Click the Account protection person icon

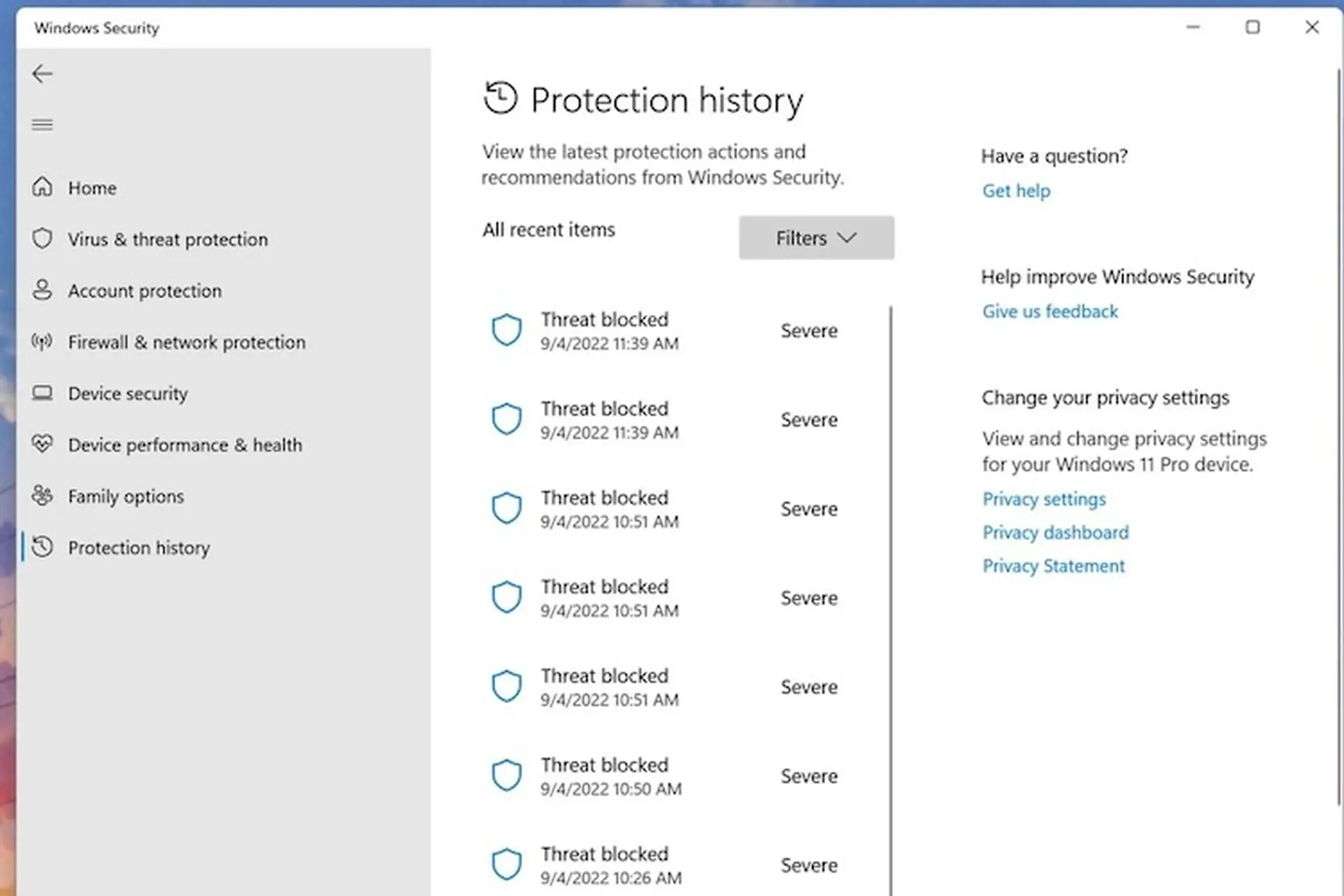tap(42, 290)
